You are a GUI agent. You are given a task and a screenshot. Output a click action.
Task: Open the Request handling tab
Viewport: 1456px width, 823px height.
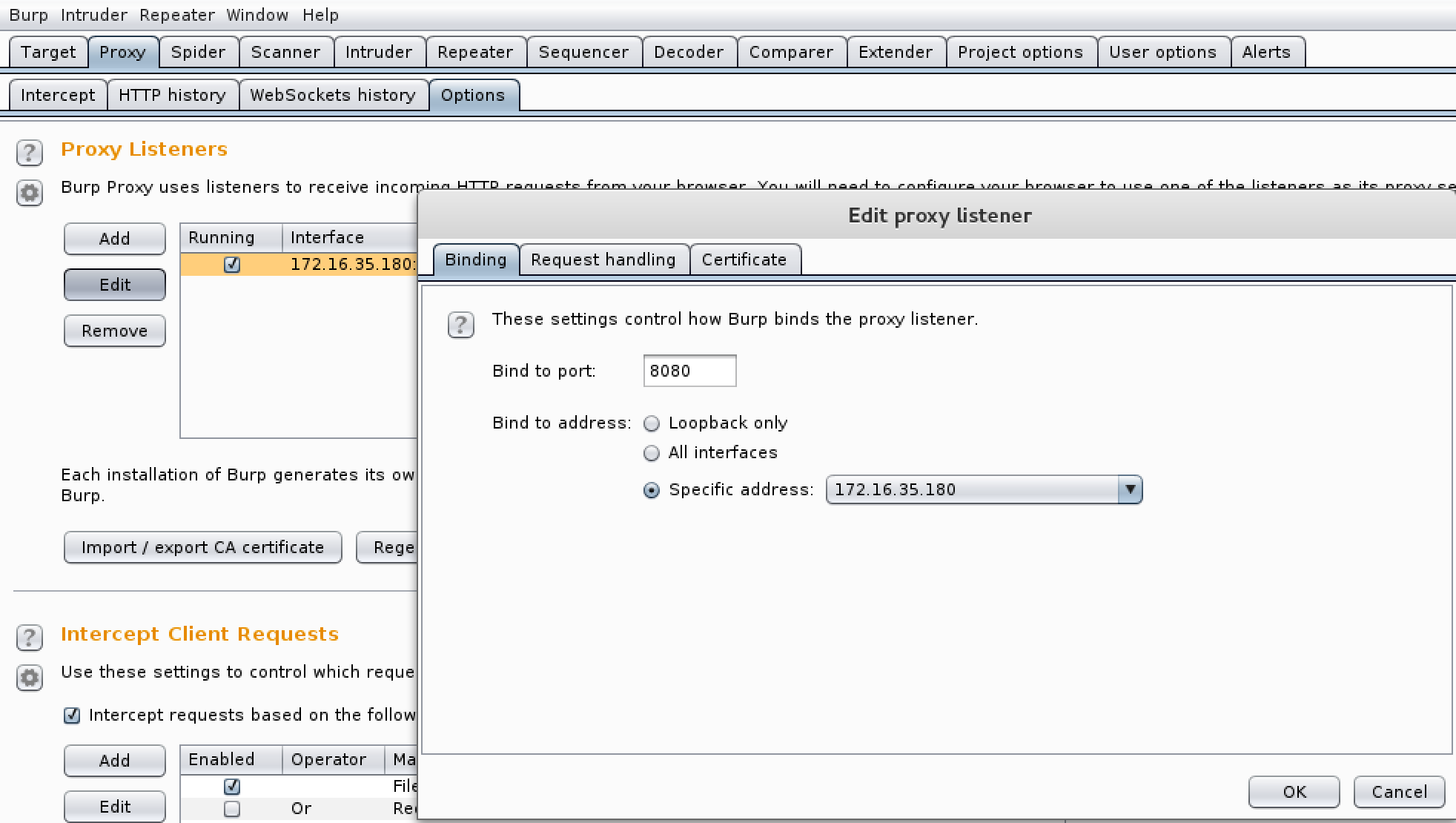tap(603, 260)
